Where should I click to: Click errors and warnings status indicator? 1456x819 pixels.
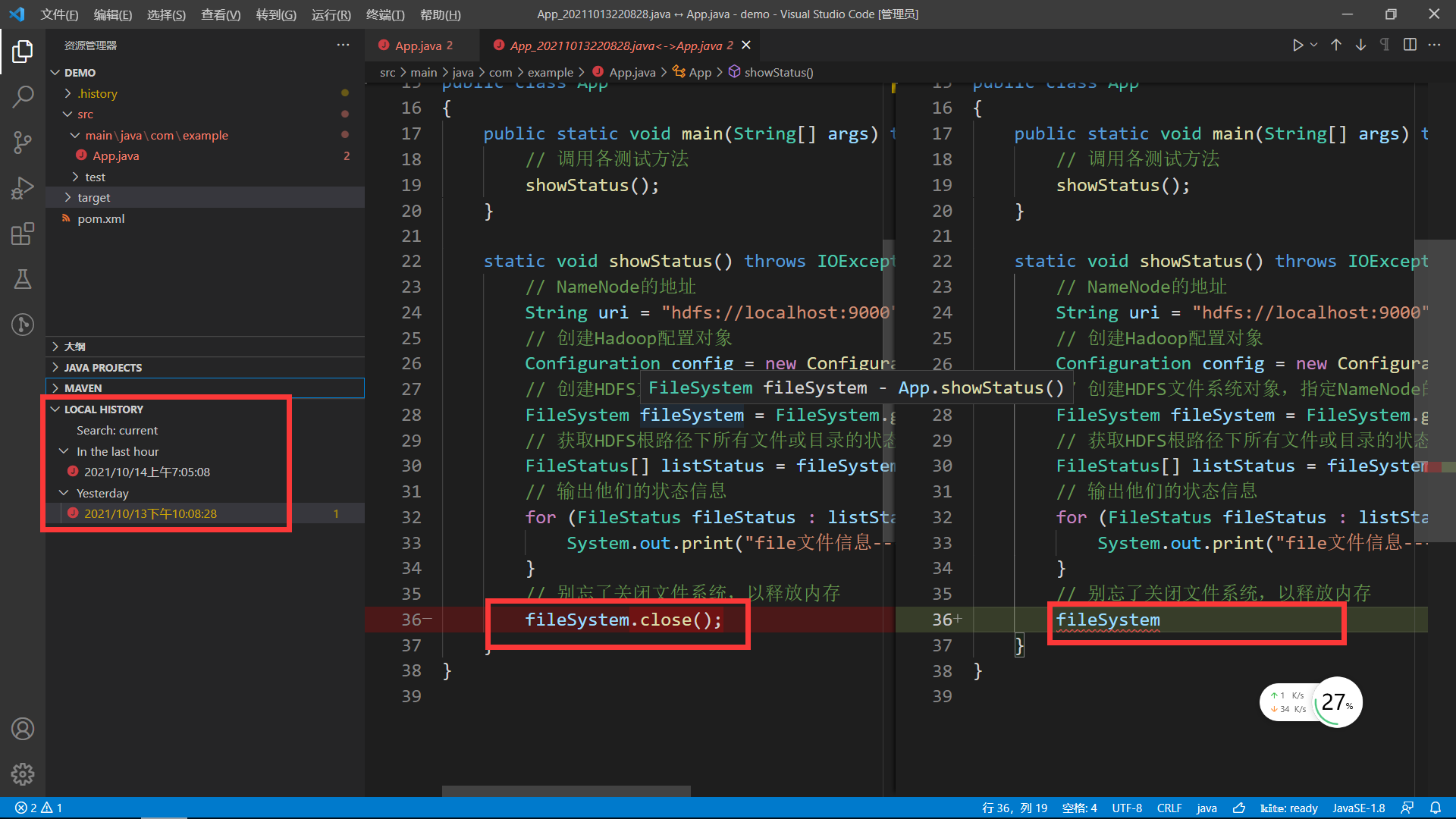click(39, 808)
